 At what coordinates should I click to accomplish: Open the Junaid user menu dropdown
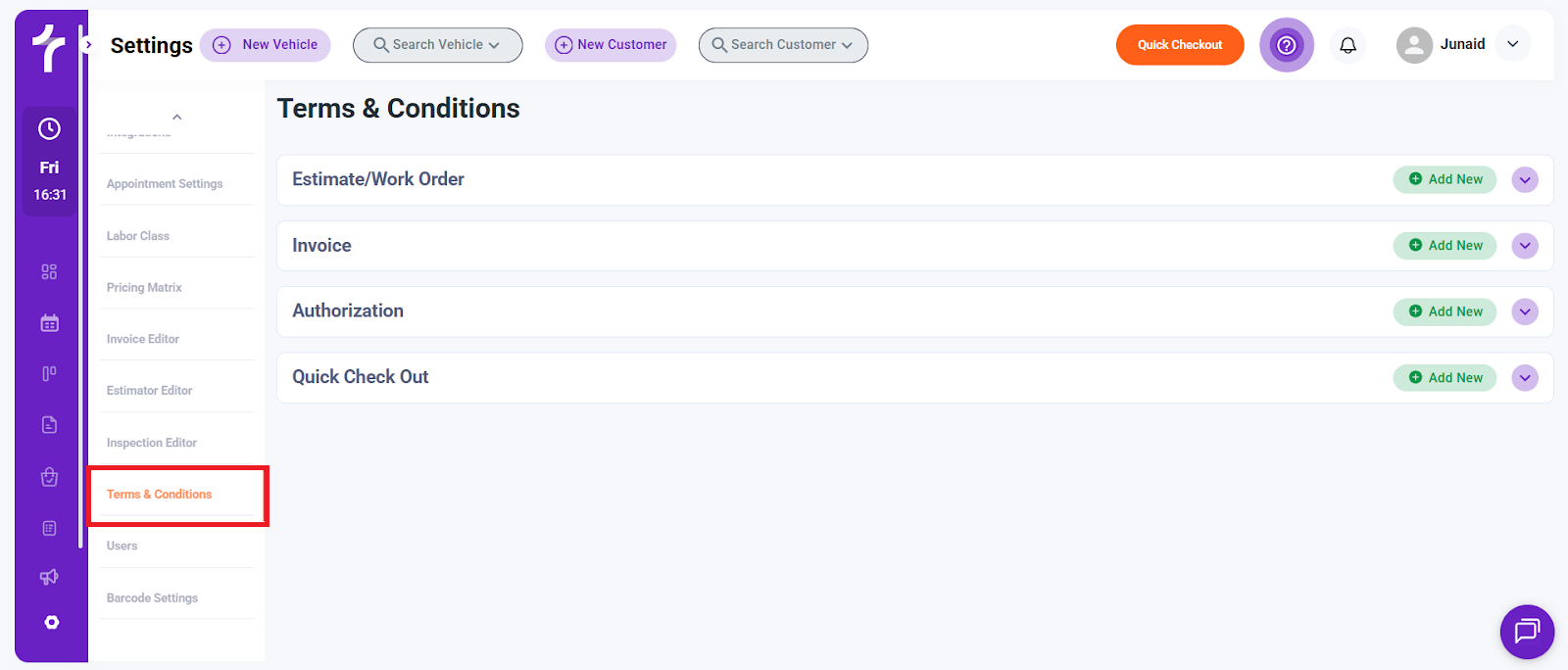pos(1512,44)
